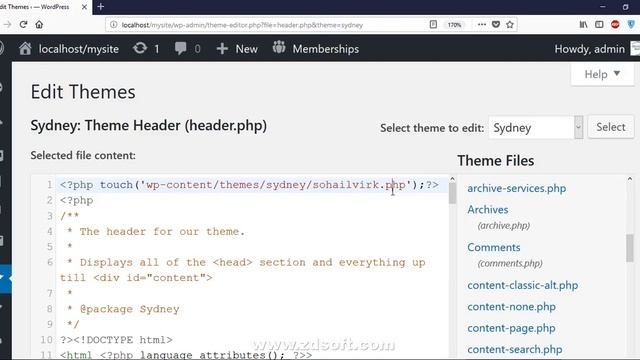Open page actions three-dots menu
640x360 pixels.
click(482, 24)
